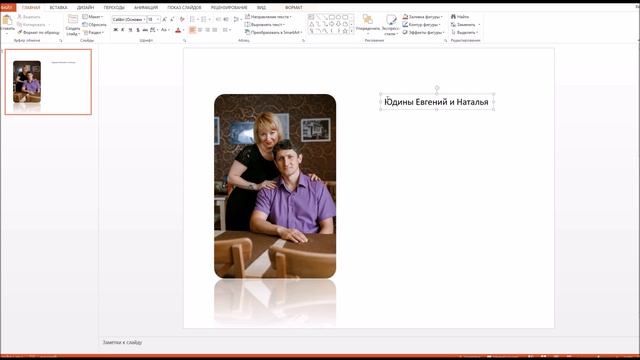The image size is (640, 360).
Task: Click the Decrease Indent icon
Action: [218, 19]
